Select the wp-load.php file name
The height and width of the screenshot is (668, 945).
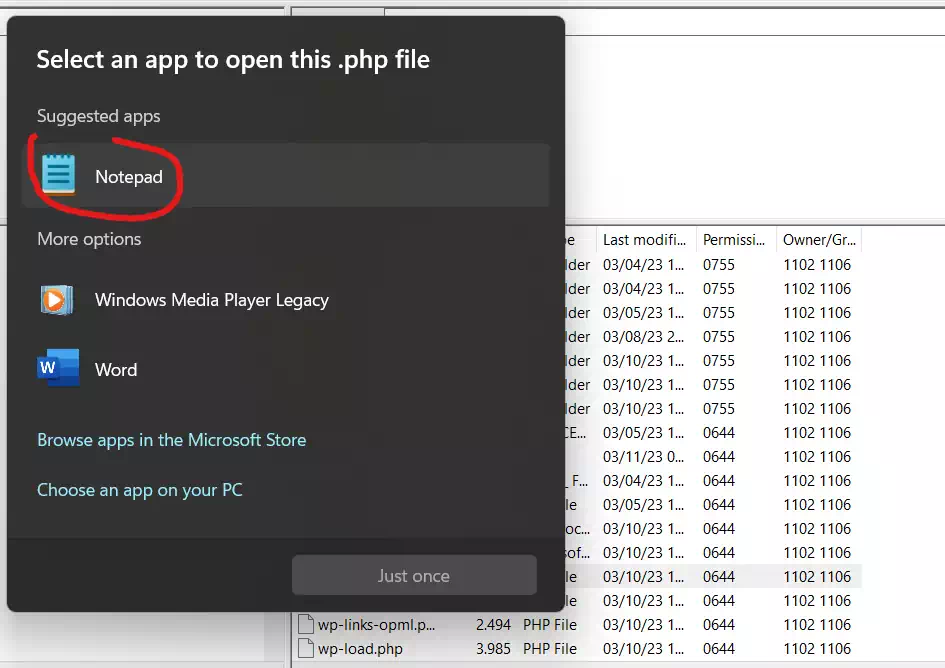(x=360, y=649)
